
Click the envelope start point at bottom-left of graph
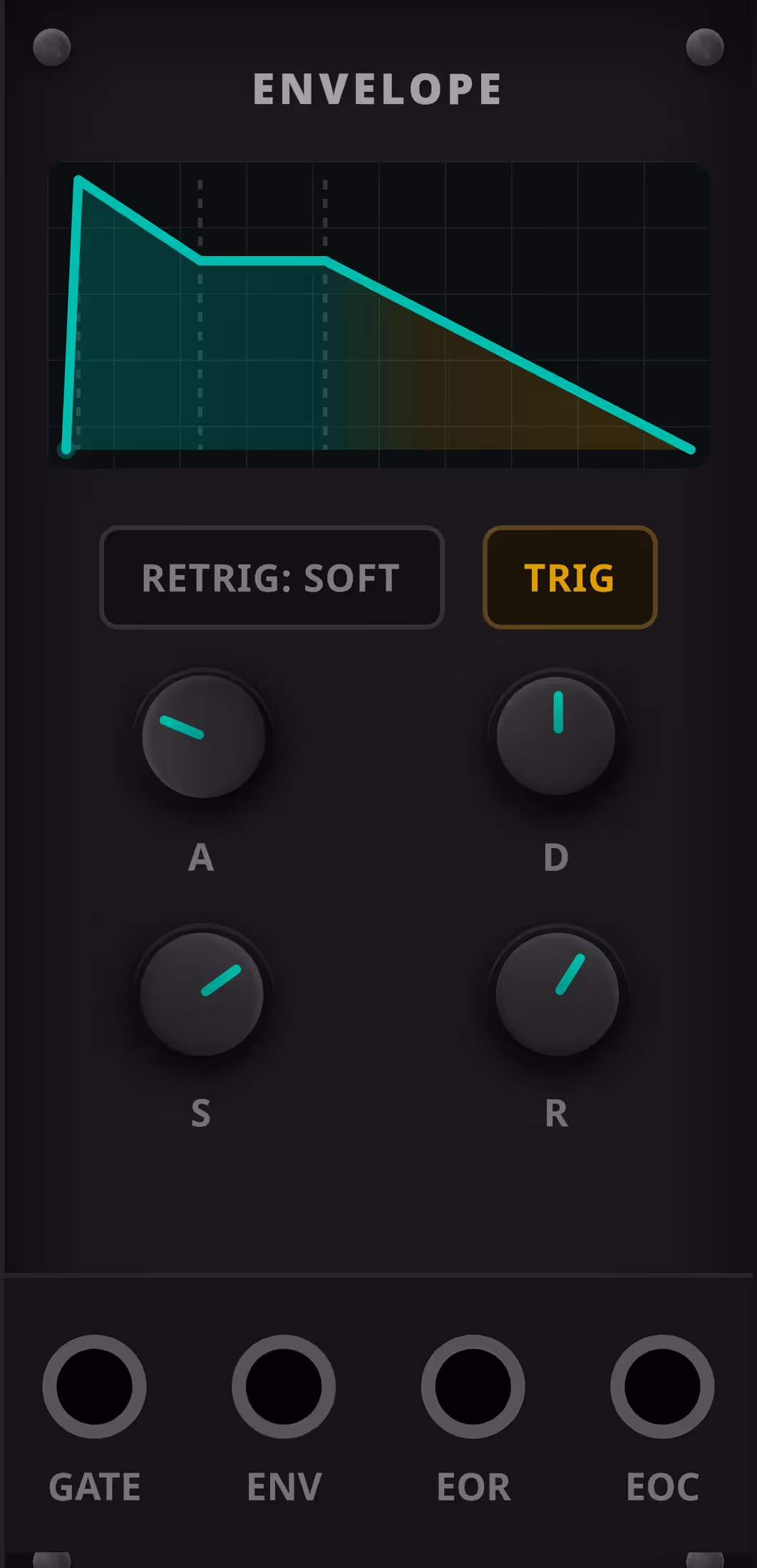point(66,449)
